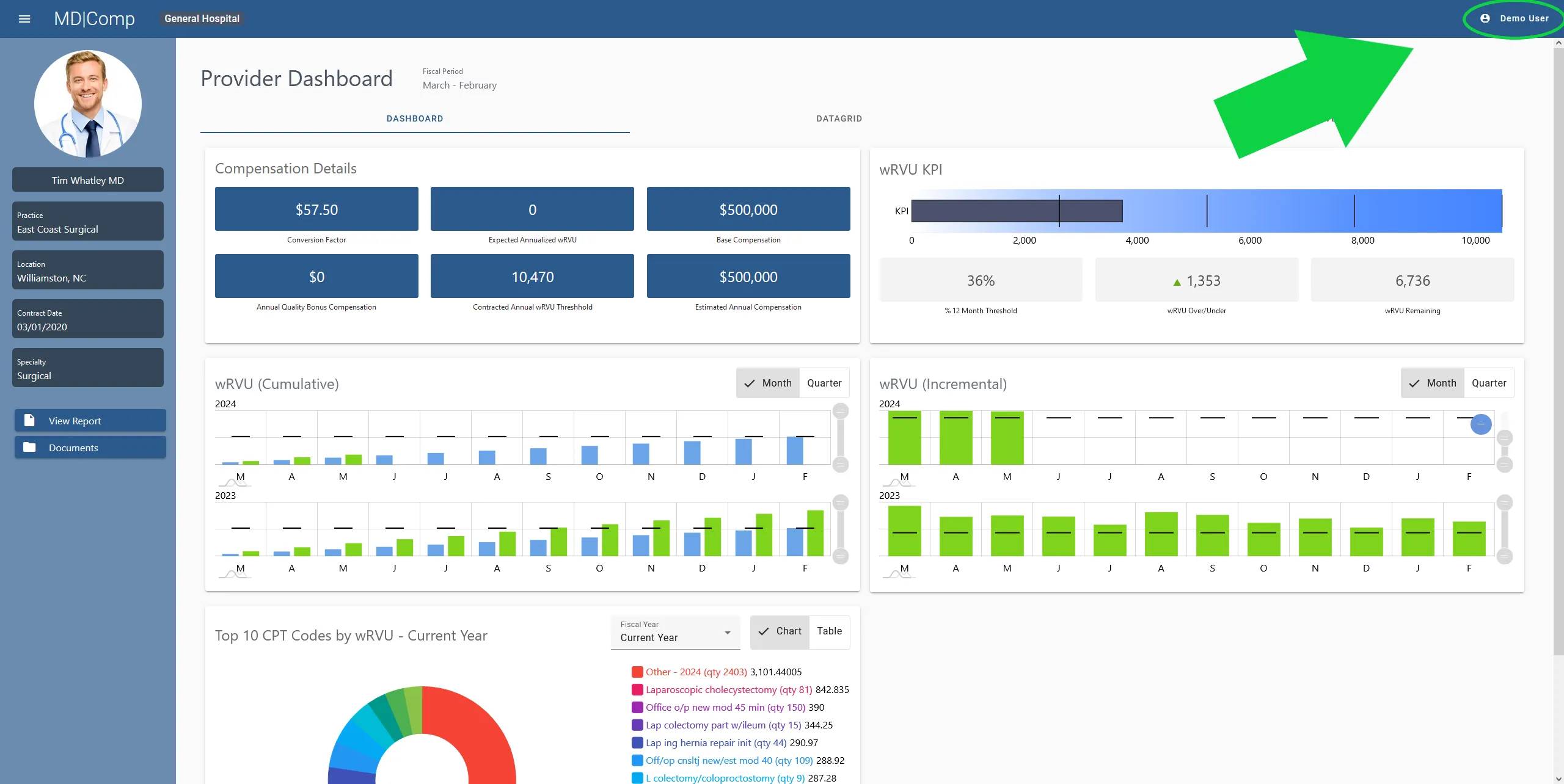Switch to the DATAGRID tab
The image size is (1564, 784).
pos(839,118)
